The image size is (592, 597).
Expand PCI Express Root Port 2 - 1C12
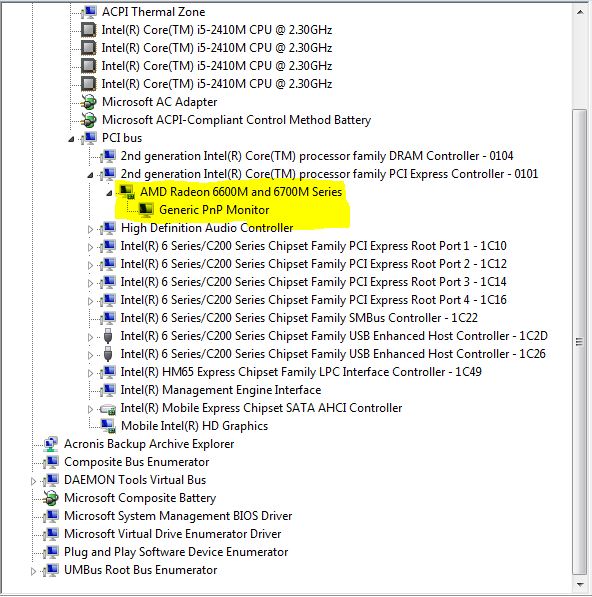point(90,265)
